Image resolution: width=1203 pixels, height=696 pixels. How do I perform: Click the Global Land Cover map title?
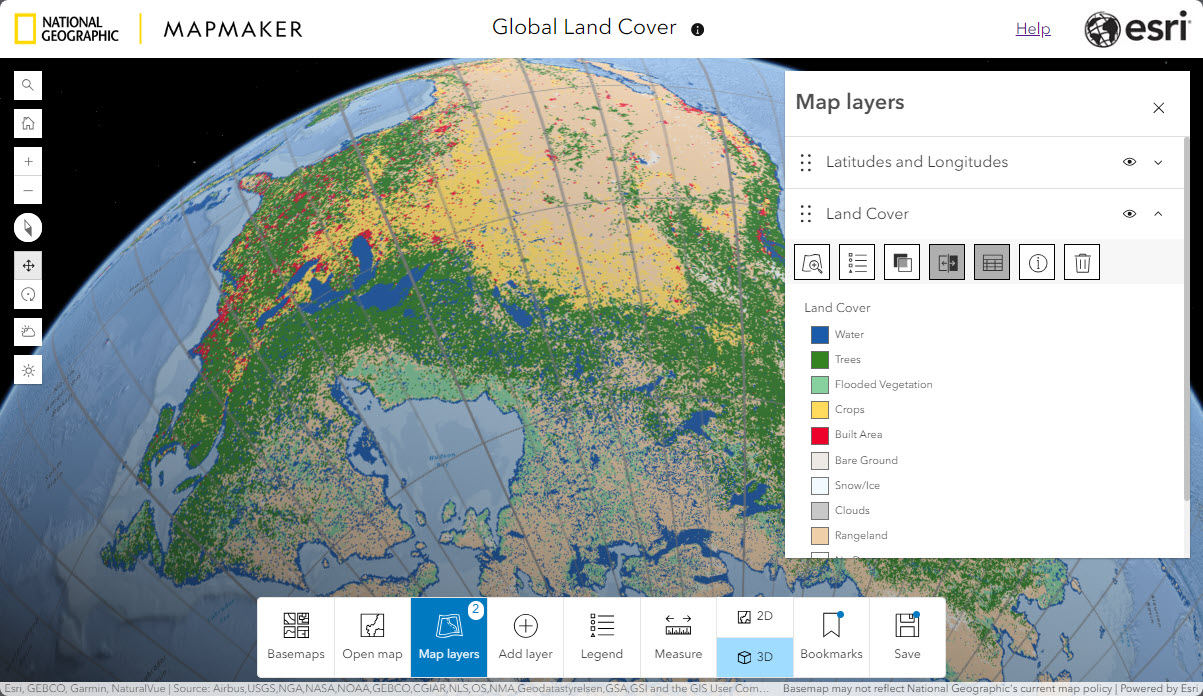pos(584,28)
